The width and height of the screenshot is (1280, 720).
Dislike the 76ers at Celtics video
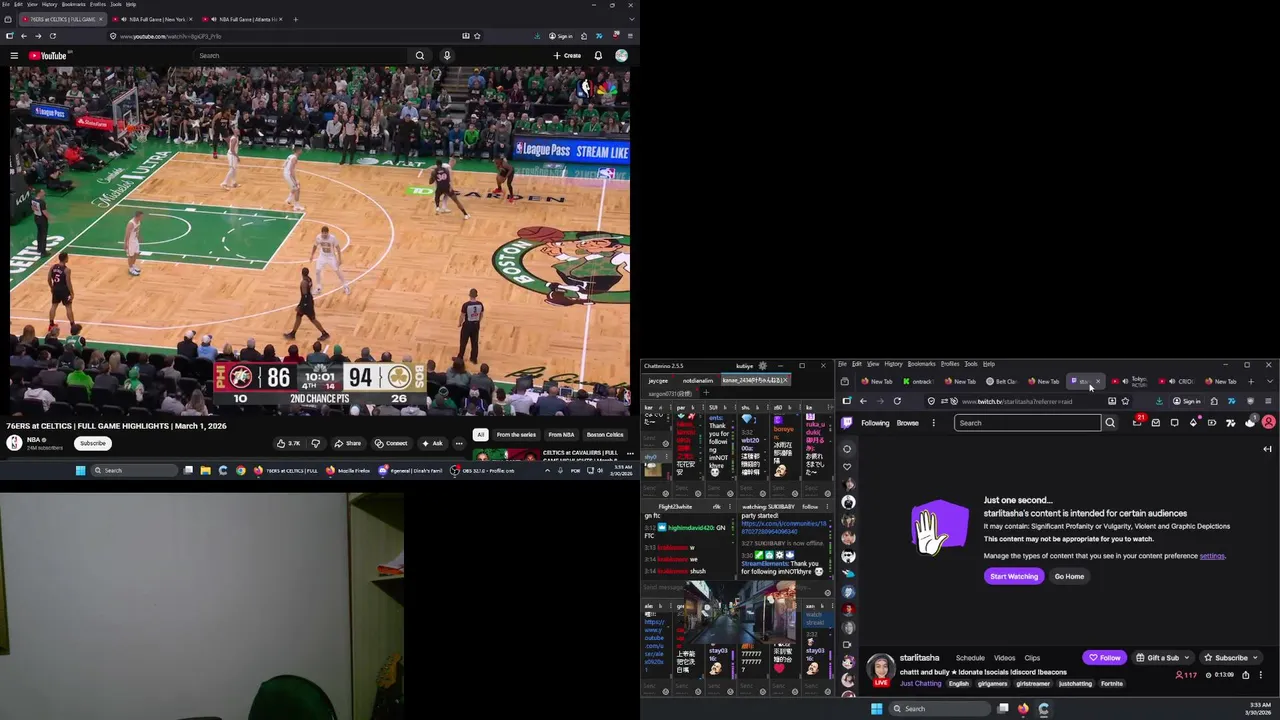click(x=316, y=443)
